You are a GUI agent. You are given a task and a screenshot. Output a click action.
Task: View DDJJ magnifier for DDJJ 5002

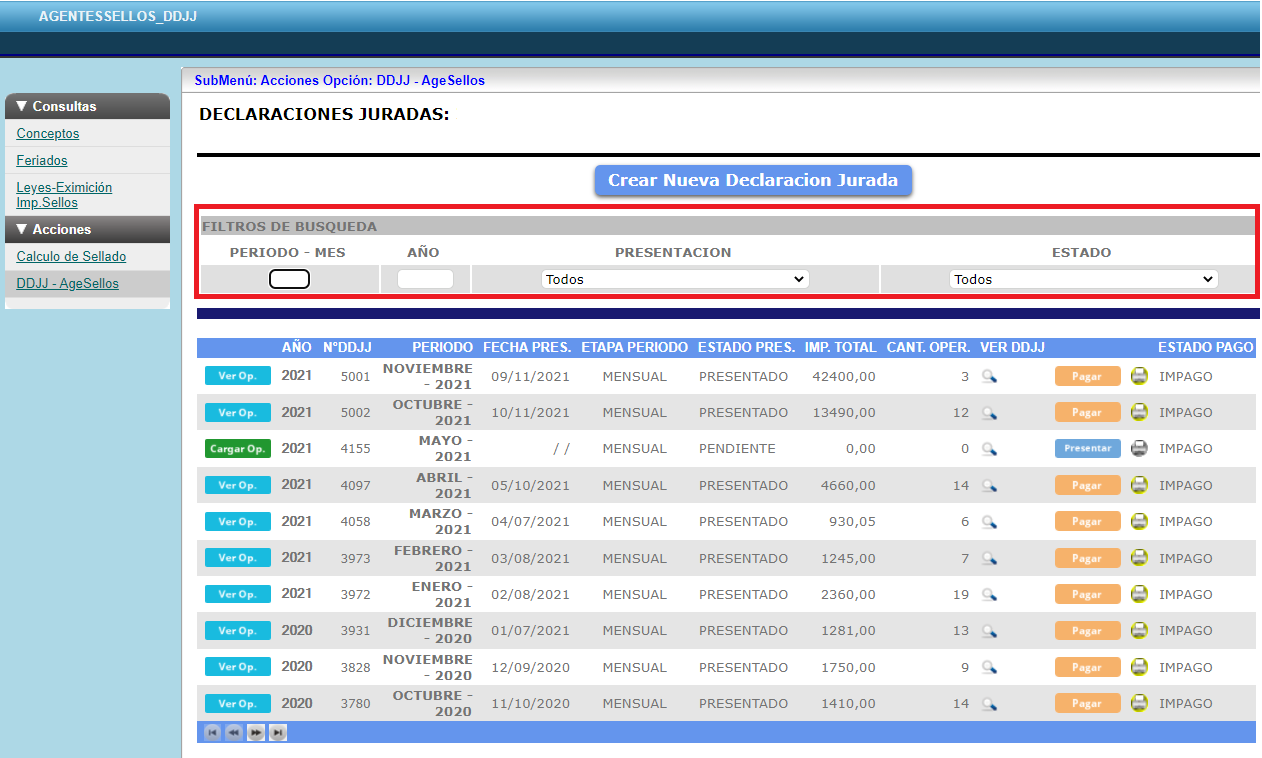click(989, 413)
